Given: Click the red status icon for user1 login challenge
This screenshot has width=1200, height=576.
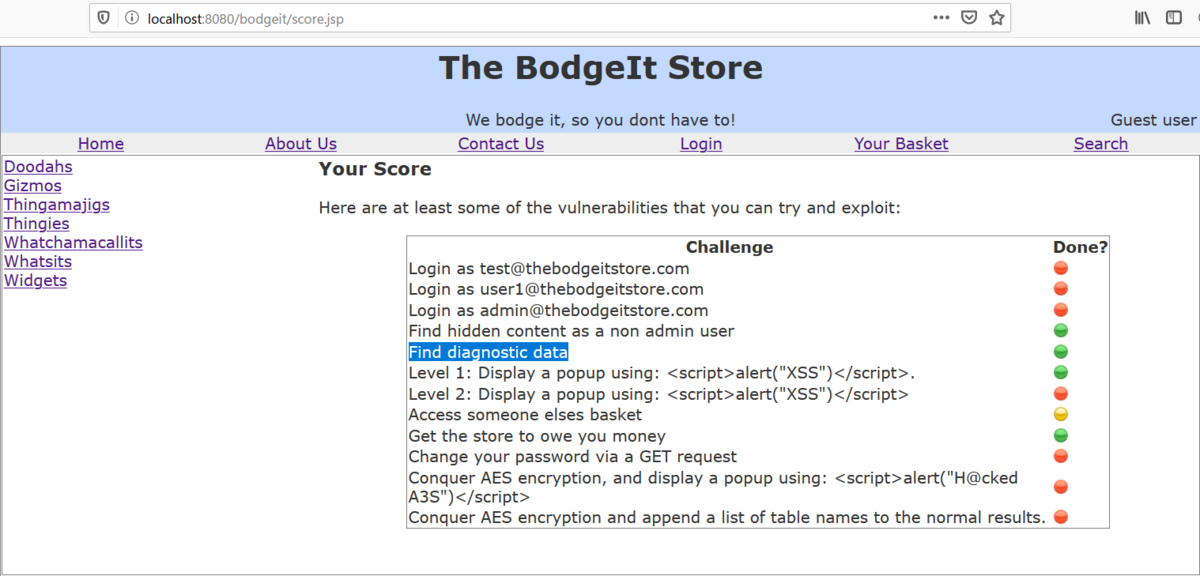Looking at the screenshot, I should point(1061,289).
